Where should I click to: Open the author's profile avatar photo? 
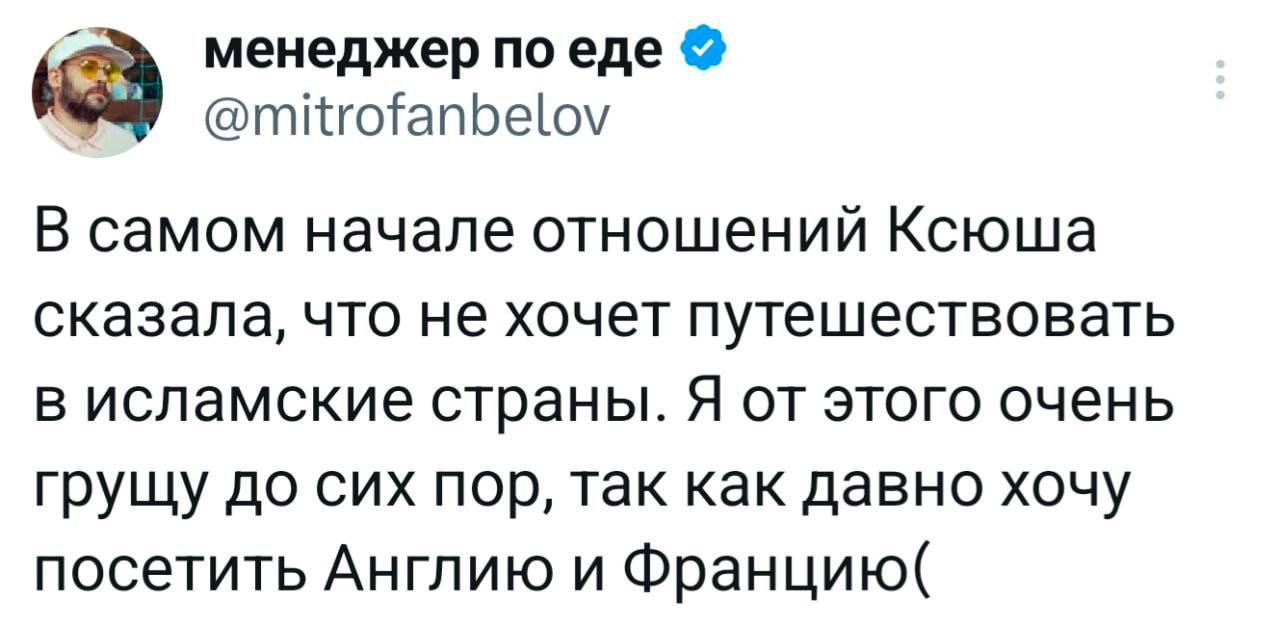[x=90, y=92]
